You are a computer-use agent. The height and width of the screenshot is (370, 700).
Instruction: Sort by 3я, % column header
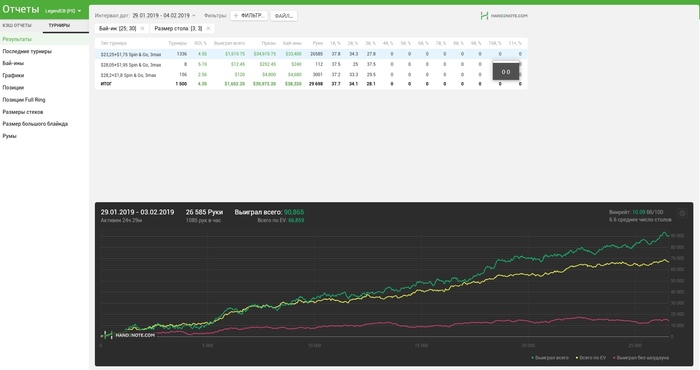(371, 43)
